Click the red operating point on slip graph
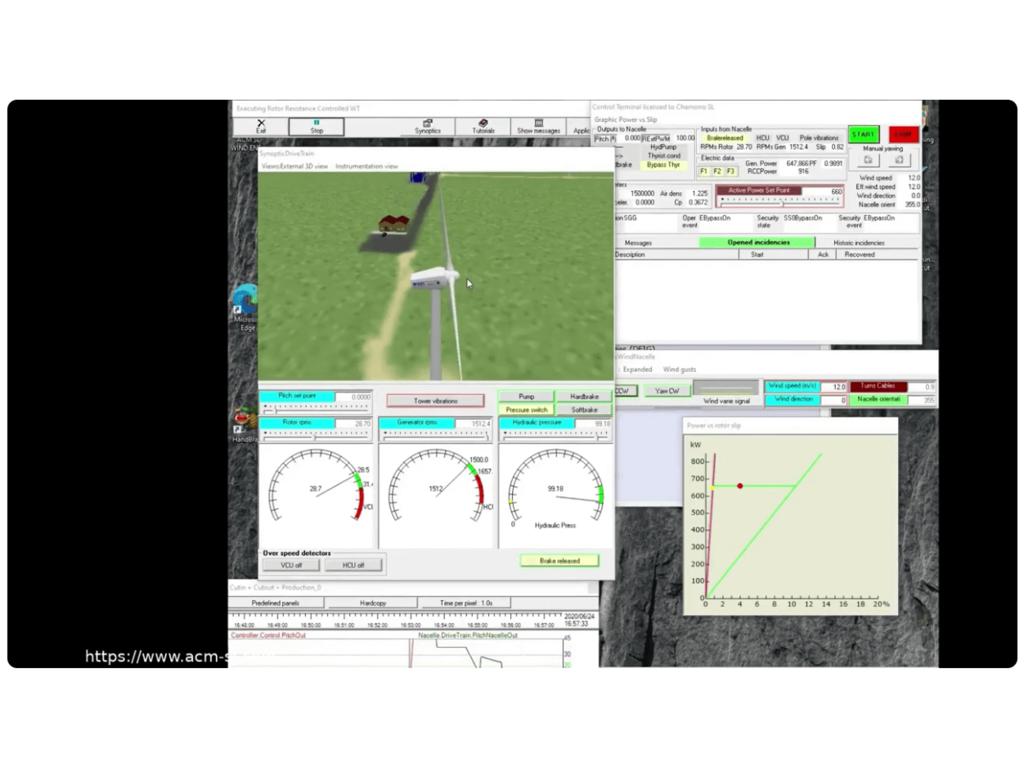This screenshot has height=768, width=1024. click(x=740, y=486)
